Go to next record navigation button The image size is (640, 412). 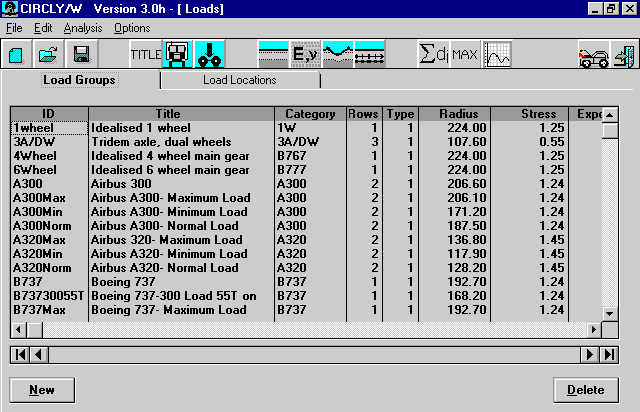[x=590, y=354]
